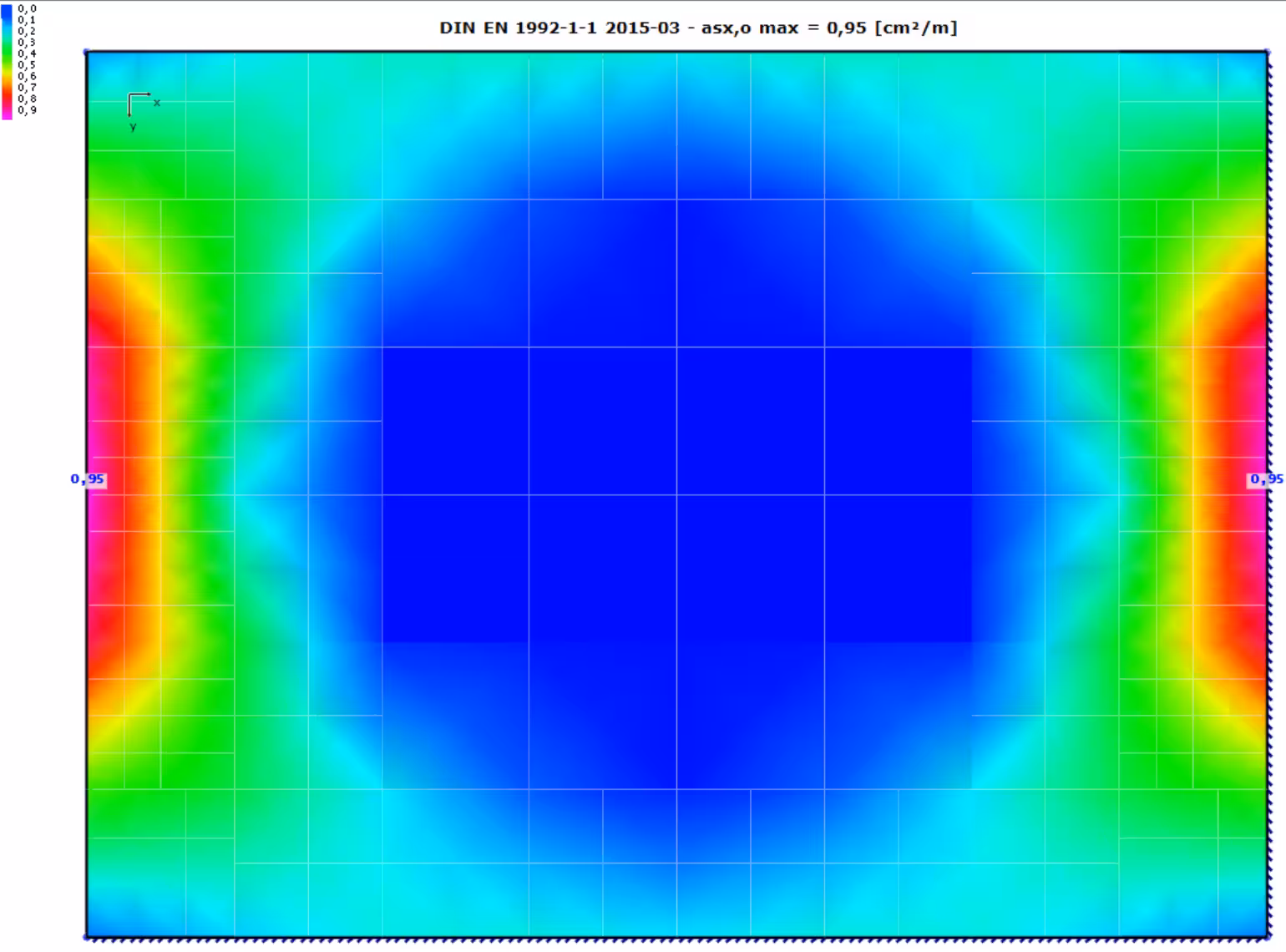This screenshot has height=952, width=1286.
Task: Click the x label of the axis indicator
Action: [157, 103]
